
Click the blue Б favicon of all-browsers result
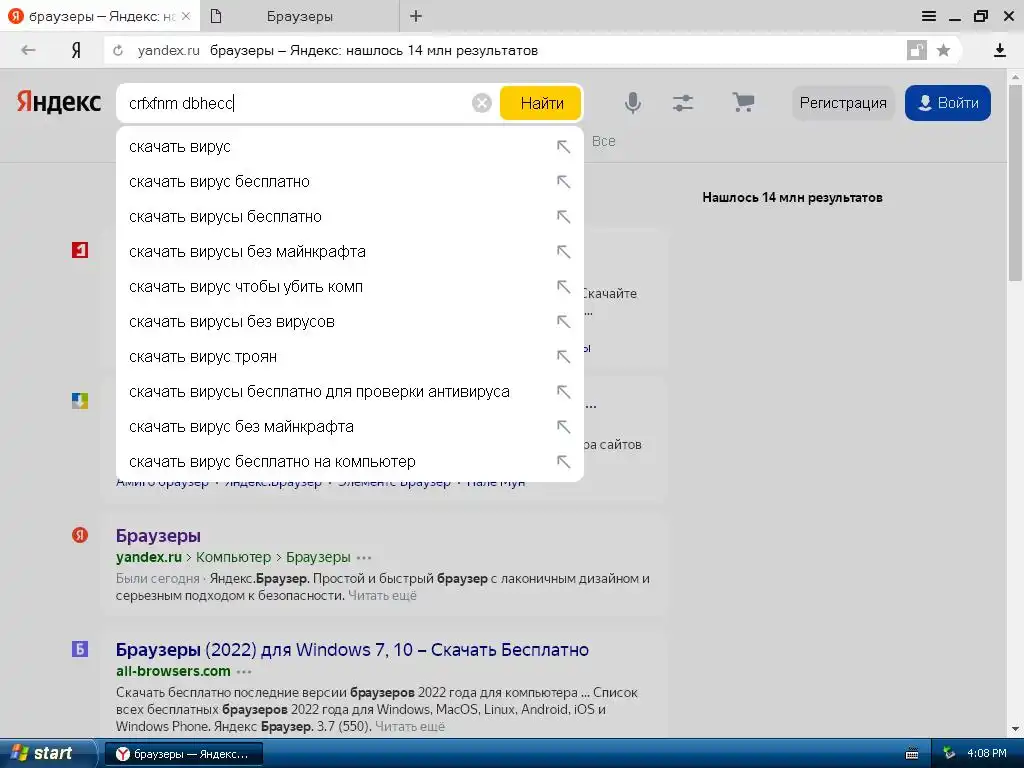(80, 649)
